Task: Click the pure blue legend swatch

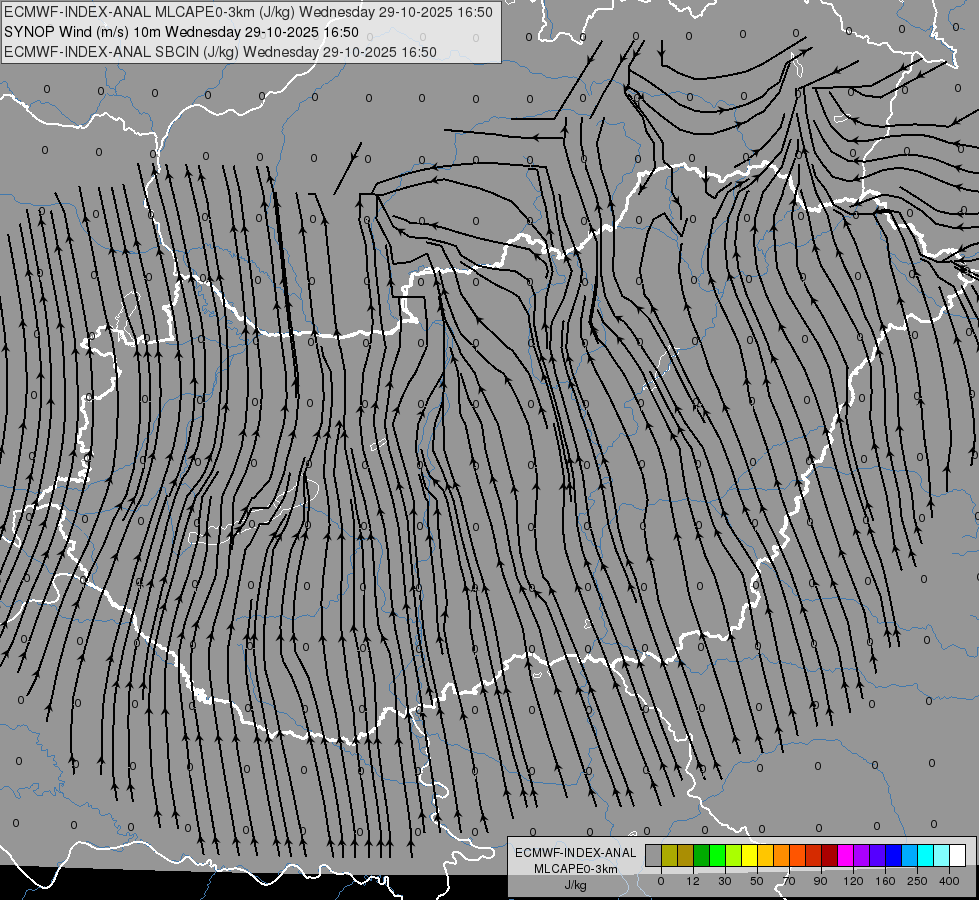Action: point(894,855)
